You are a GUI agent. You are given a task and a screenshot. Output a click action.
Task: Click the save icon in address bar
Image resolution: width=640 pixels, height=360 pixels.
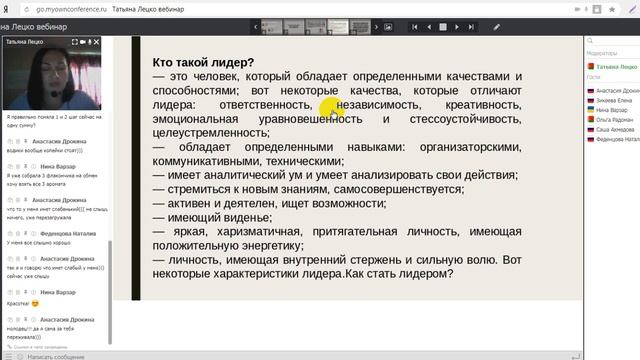tap(597, 9)
